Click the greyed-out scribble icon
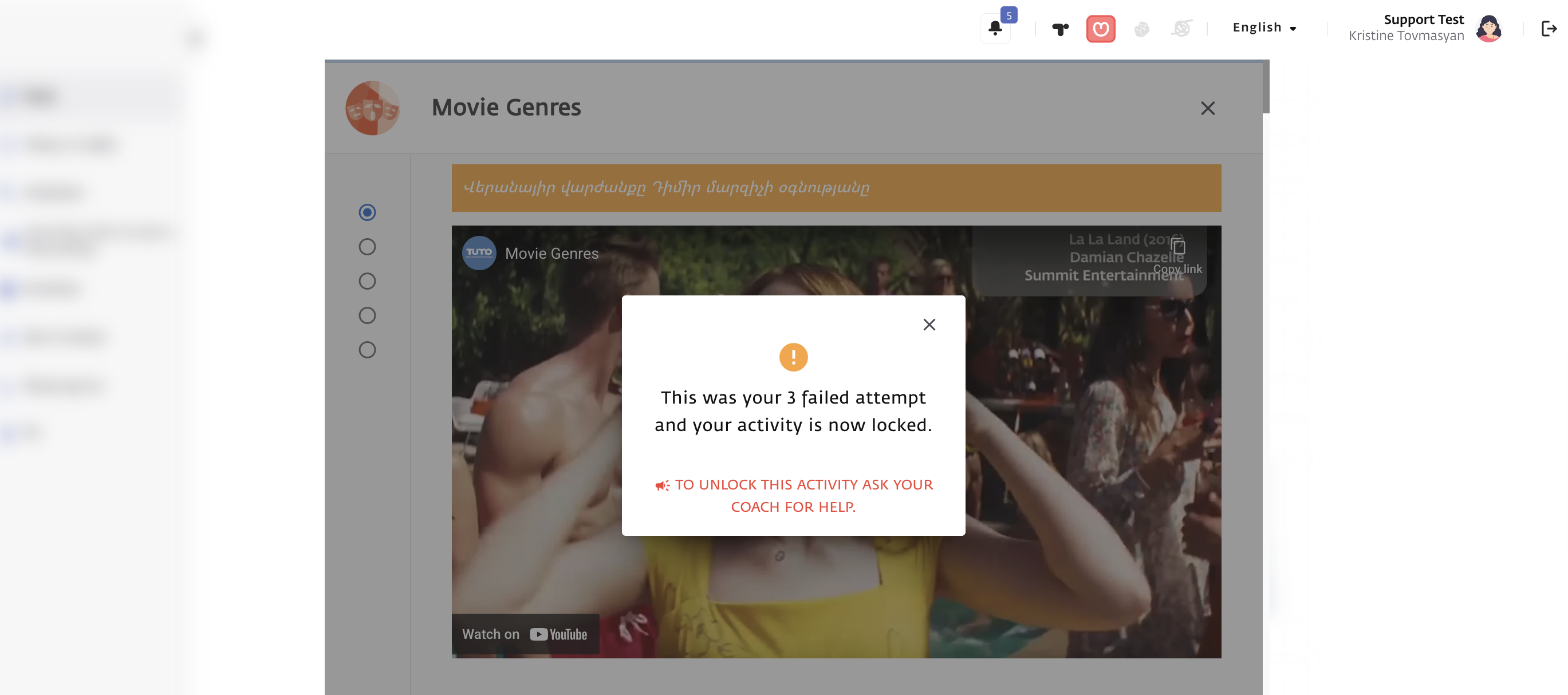This screenshot has height=695, width=1568. (1181, 29)
